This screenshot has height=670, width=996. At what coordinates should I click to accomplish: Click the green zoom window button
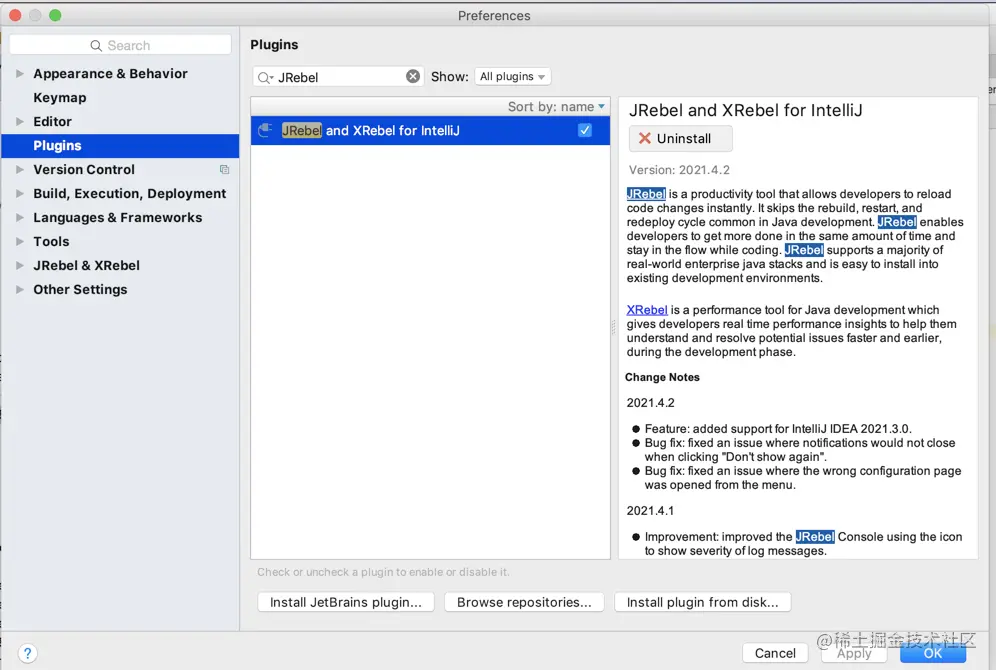point(55,15)
